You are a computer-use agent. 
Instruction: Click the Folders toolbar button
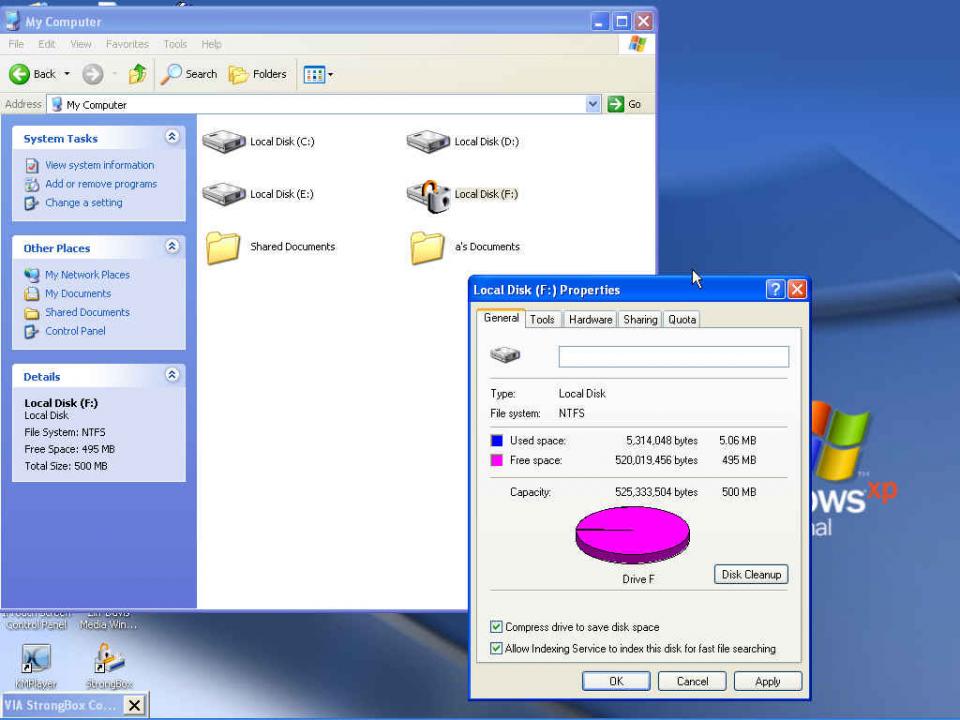258,74
